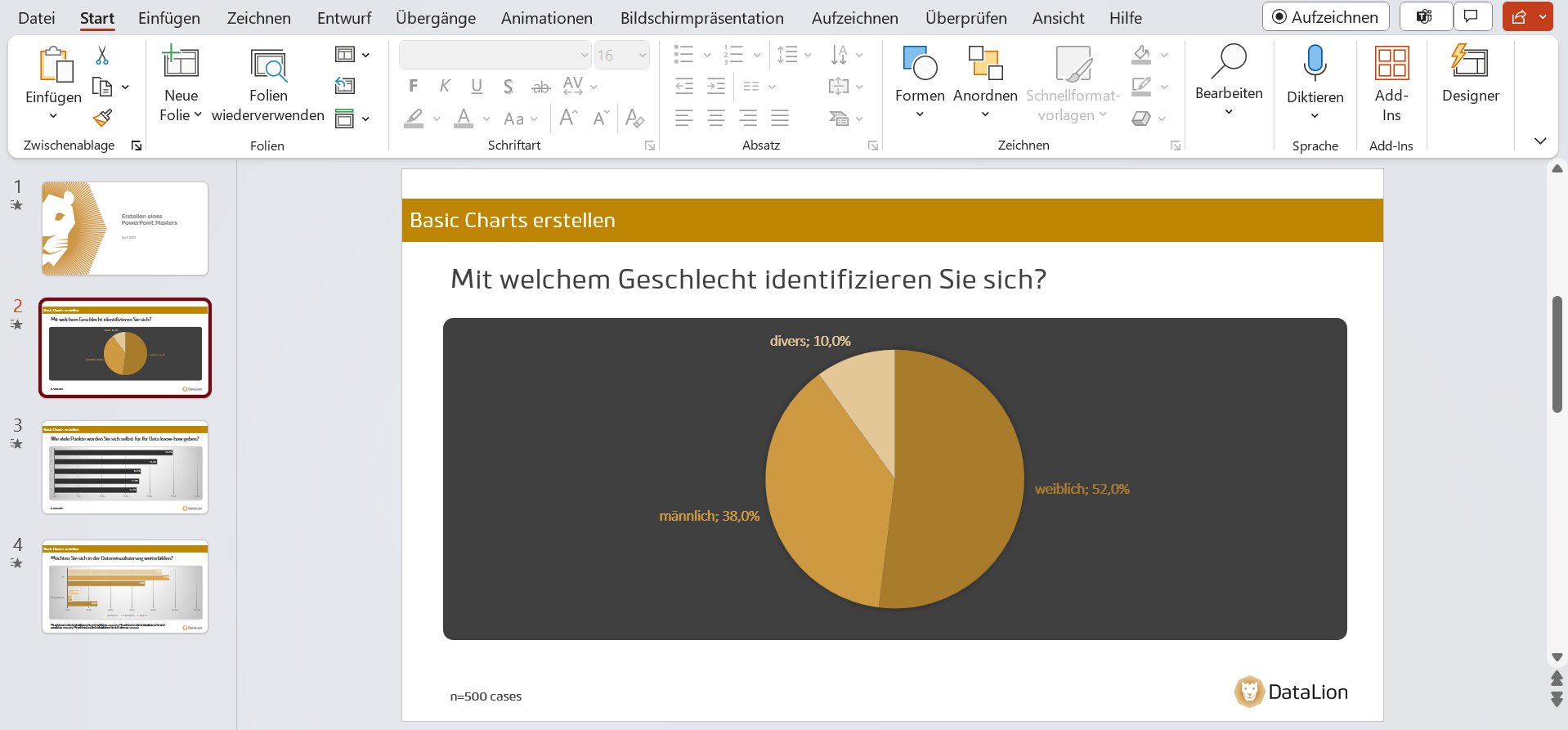
Task: Click the Cut scissors icon
Action: (102, 56)
